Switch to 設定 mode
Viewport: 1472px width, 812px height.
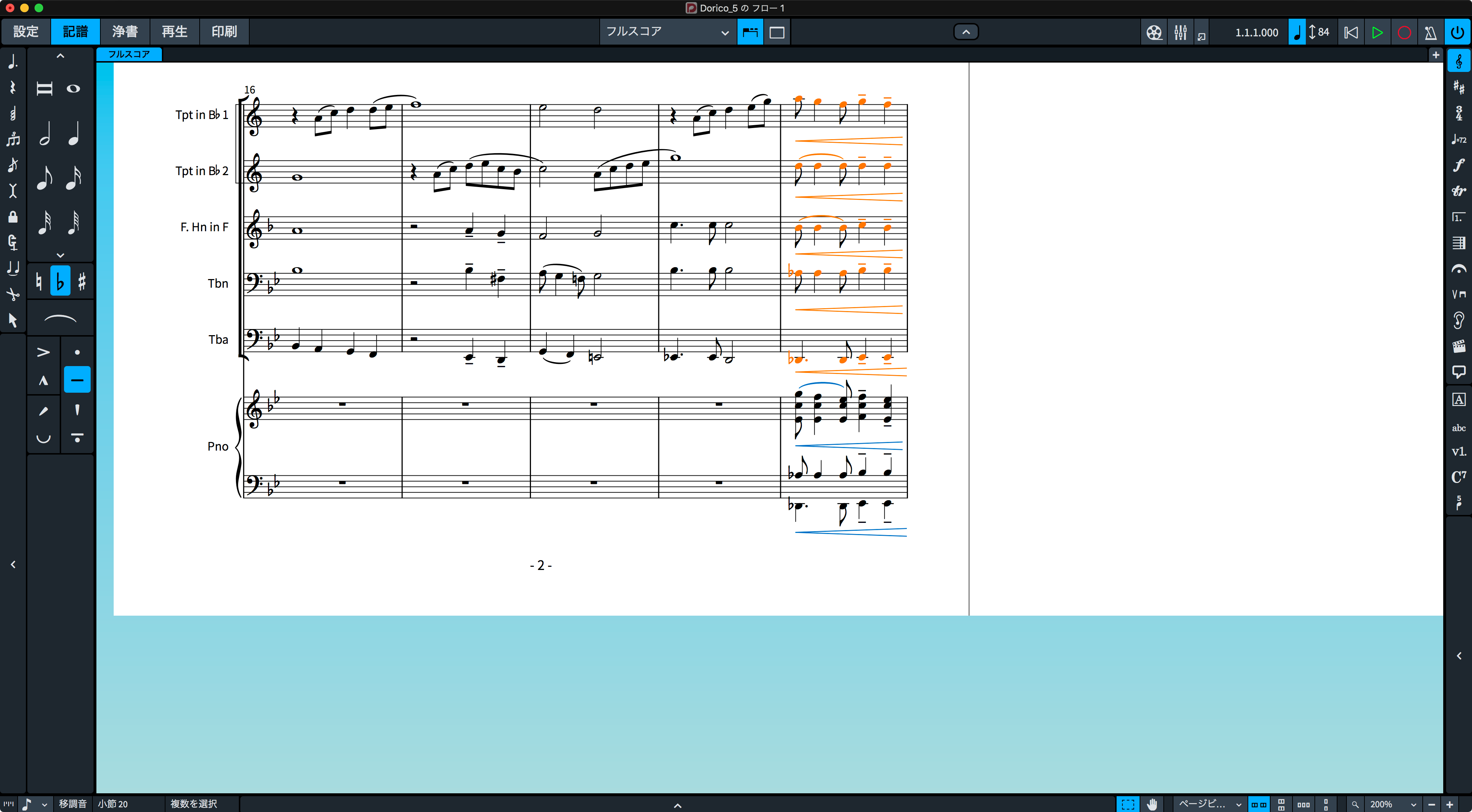pos(26,31)
